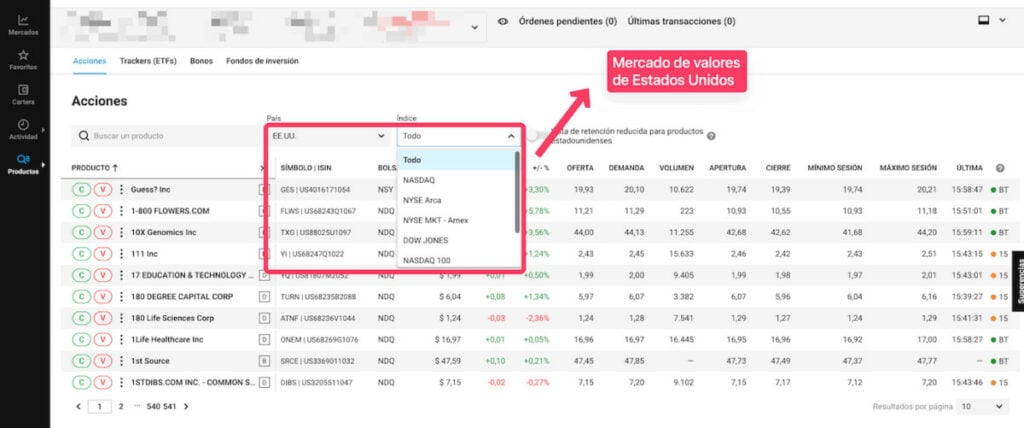Switch to the Acciones tab
The image size is (1024, 428).
coord(89,61)
